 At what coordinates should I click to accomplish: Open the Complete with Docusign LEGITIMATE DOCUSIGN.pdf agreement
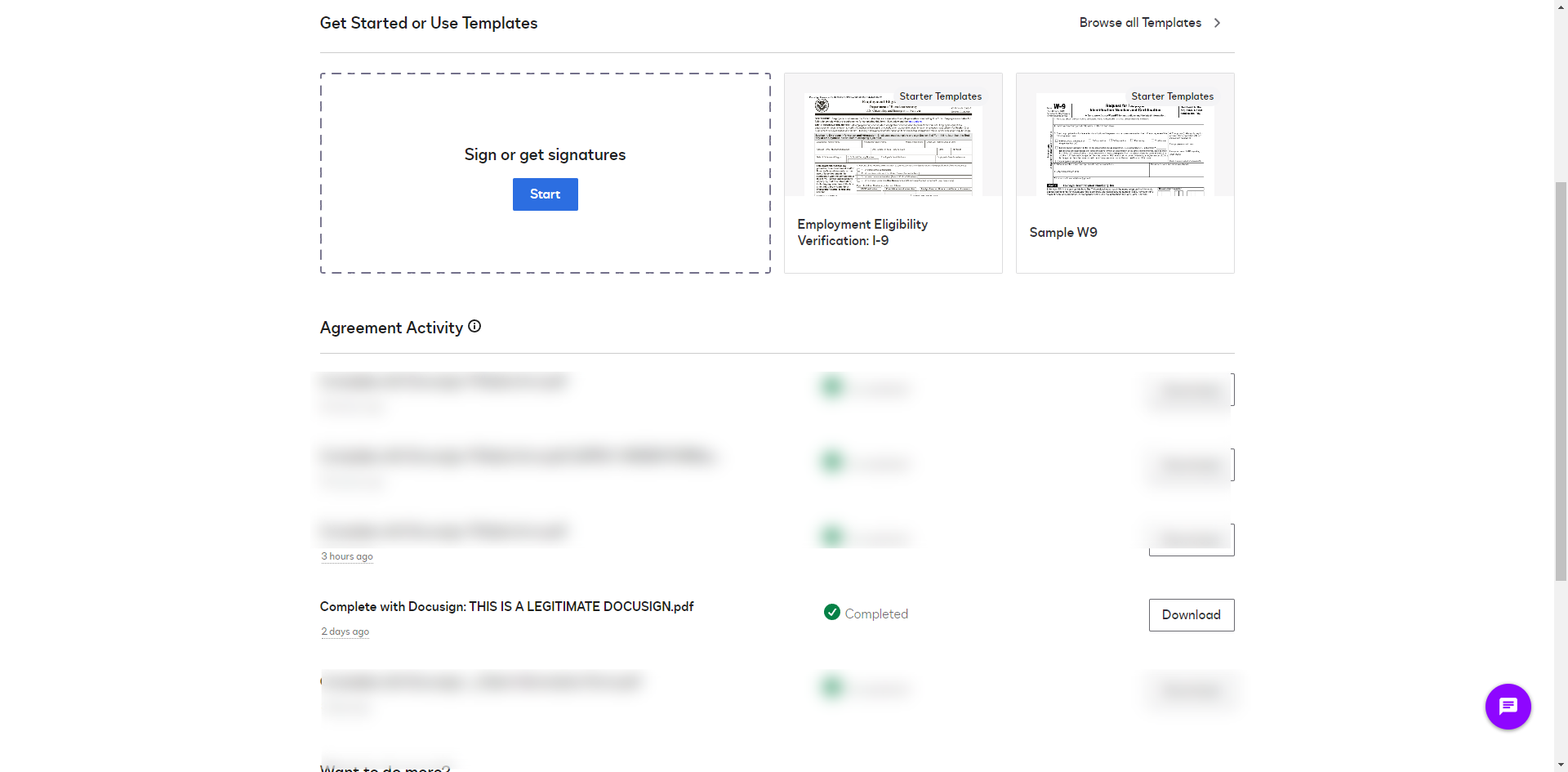click(507, 607)
